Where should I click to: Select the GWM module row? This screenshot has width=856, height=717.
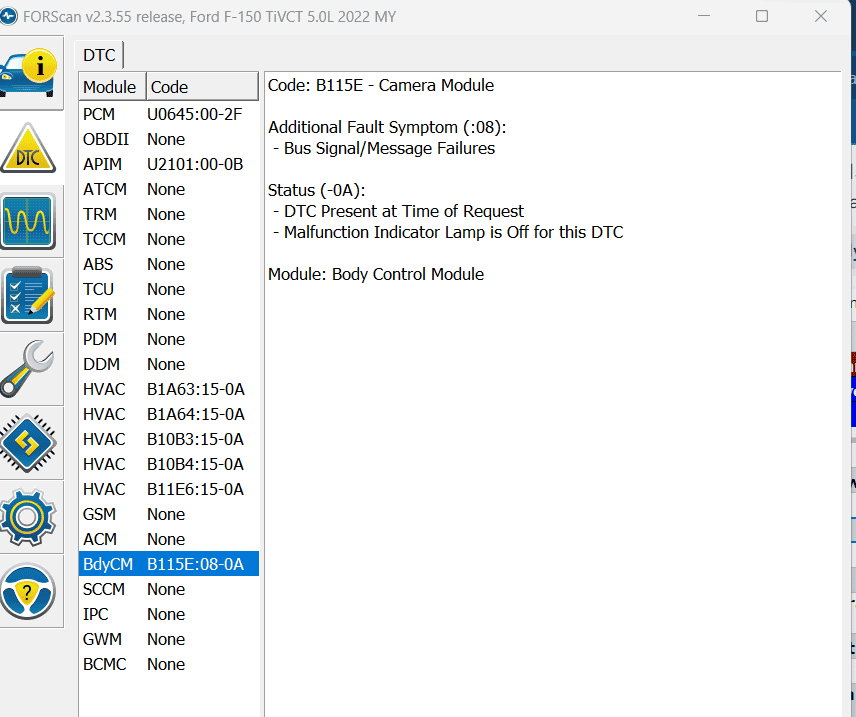pyautogui.click(x=169, y=639)
